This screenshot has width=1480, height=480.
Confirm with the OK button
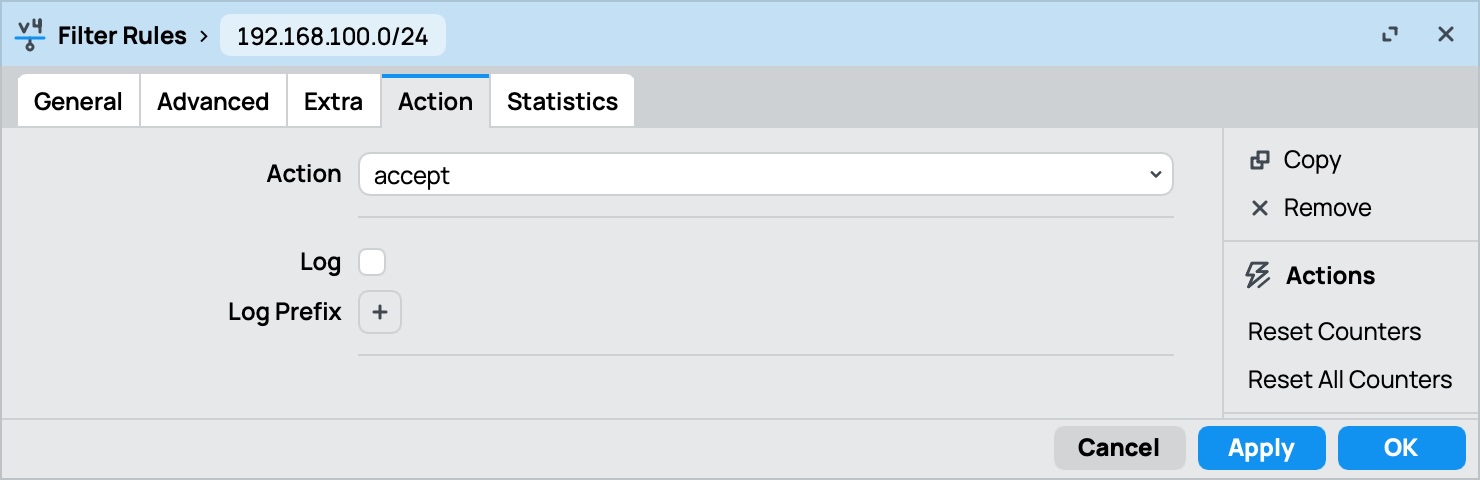coord(1401,448)
